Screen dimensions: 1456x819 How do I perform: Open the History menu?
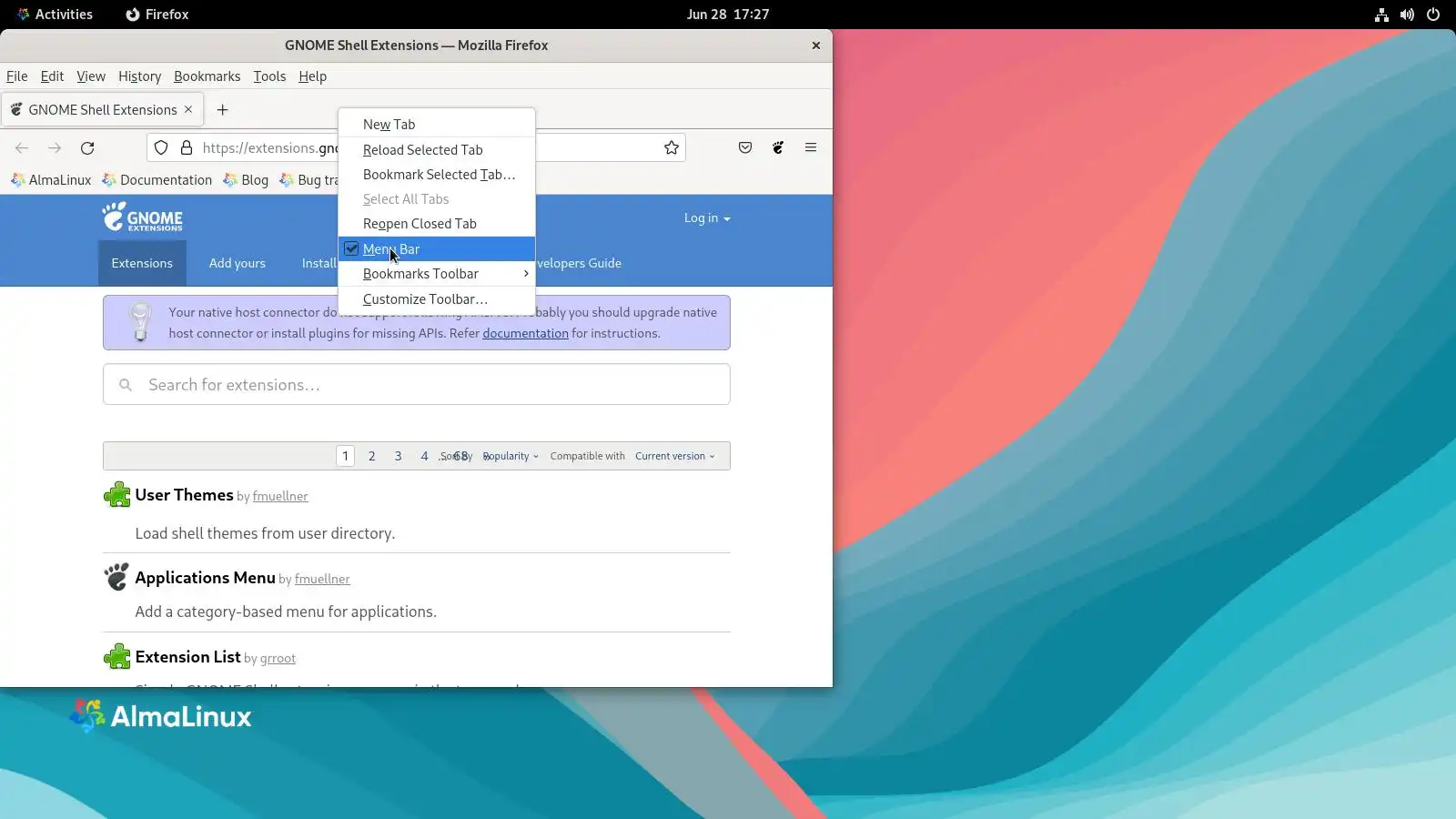click(x=139, y=76)
